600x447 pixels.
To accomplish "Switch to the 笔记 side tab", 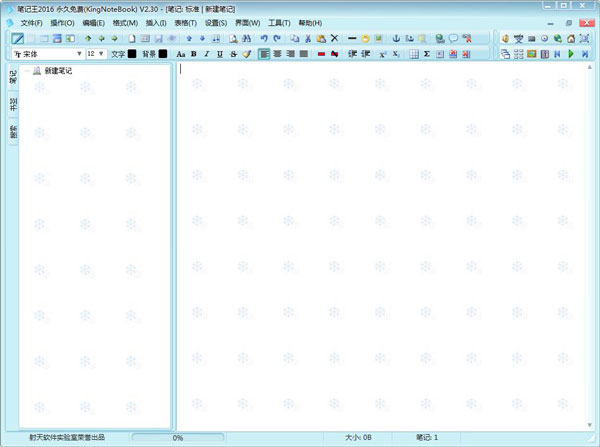I will click(13, 77).
